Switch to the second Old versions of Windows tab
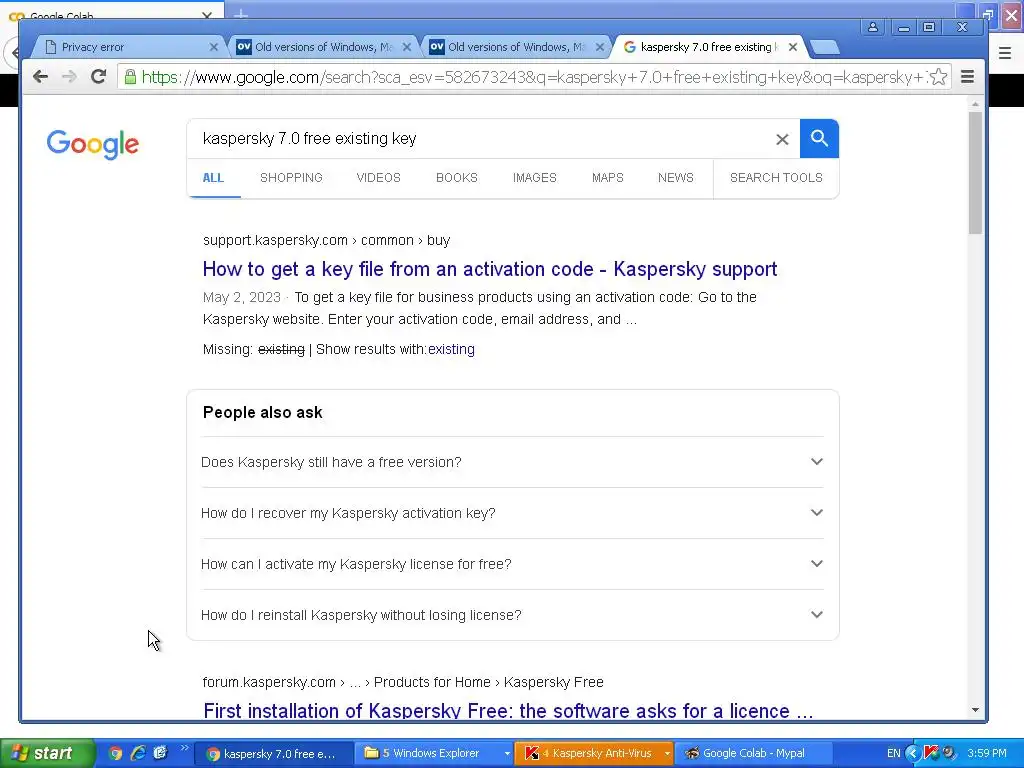The width and height of the screenshot is (1024, 768). [x=516, y=47]
